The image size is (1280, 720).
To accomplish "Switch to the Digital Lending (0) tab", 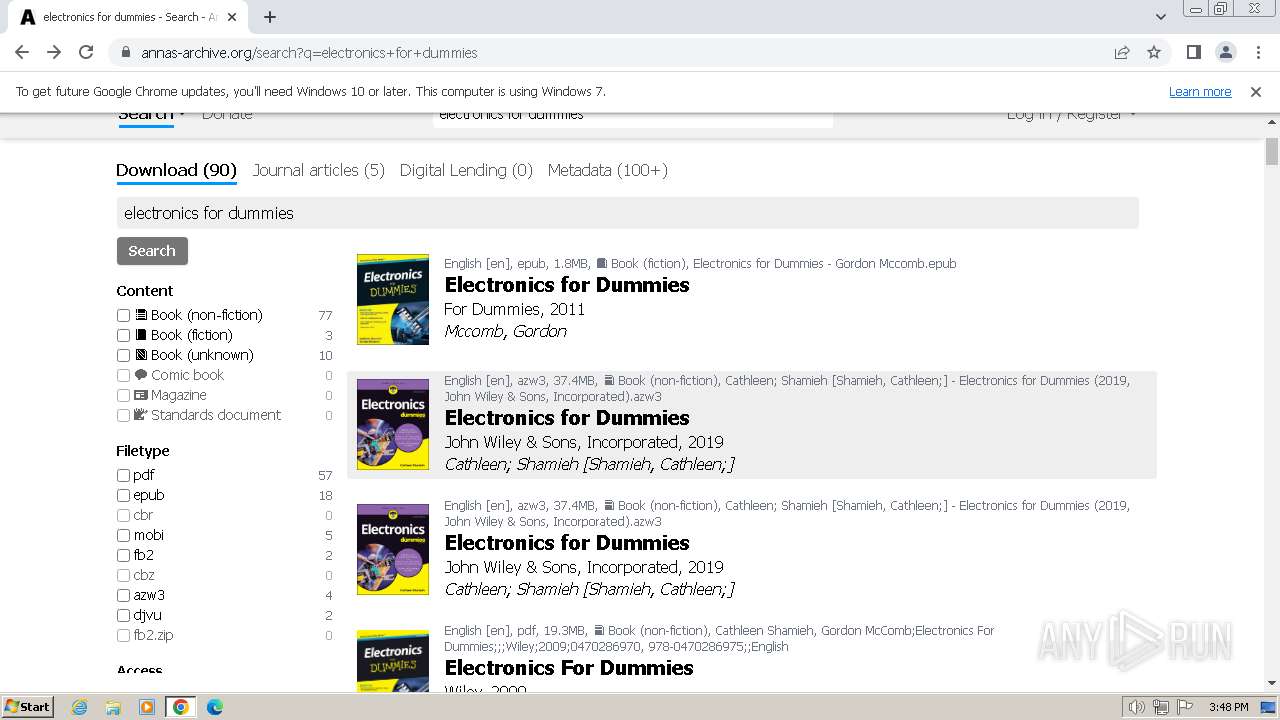I will click(466, 170).
